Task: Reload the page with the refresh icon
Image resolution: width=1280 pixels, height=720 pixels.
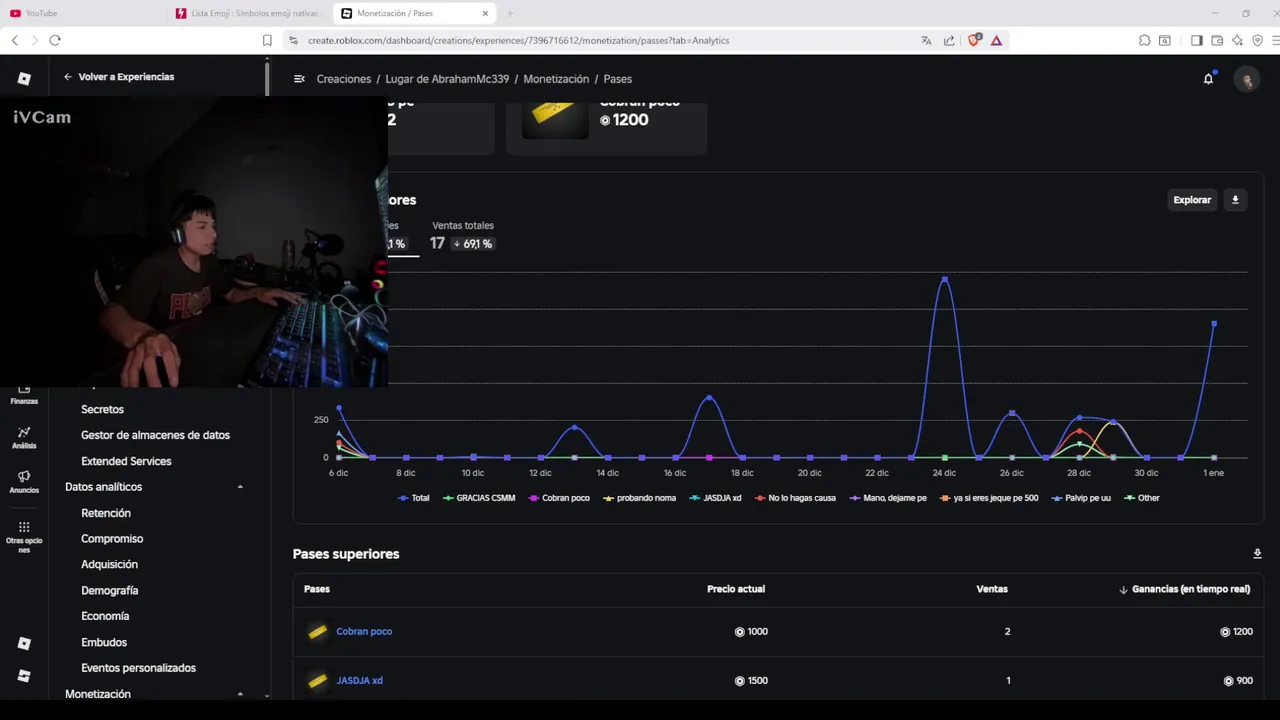Action: 55,40
